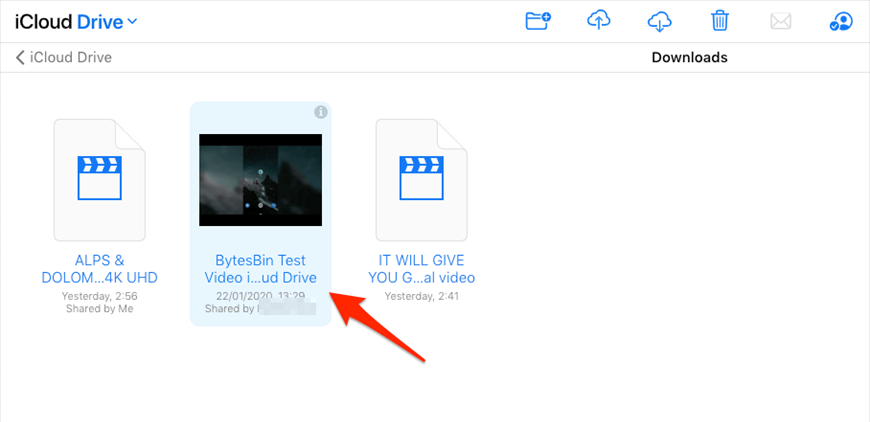Expand the iCloud Drive app dropdown arrow

tap(133, 21)
